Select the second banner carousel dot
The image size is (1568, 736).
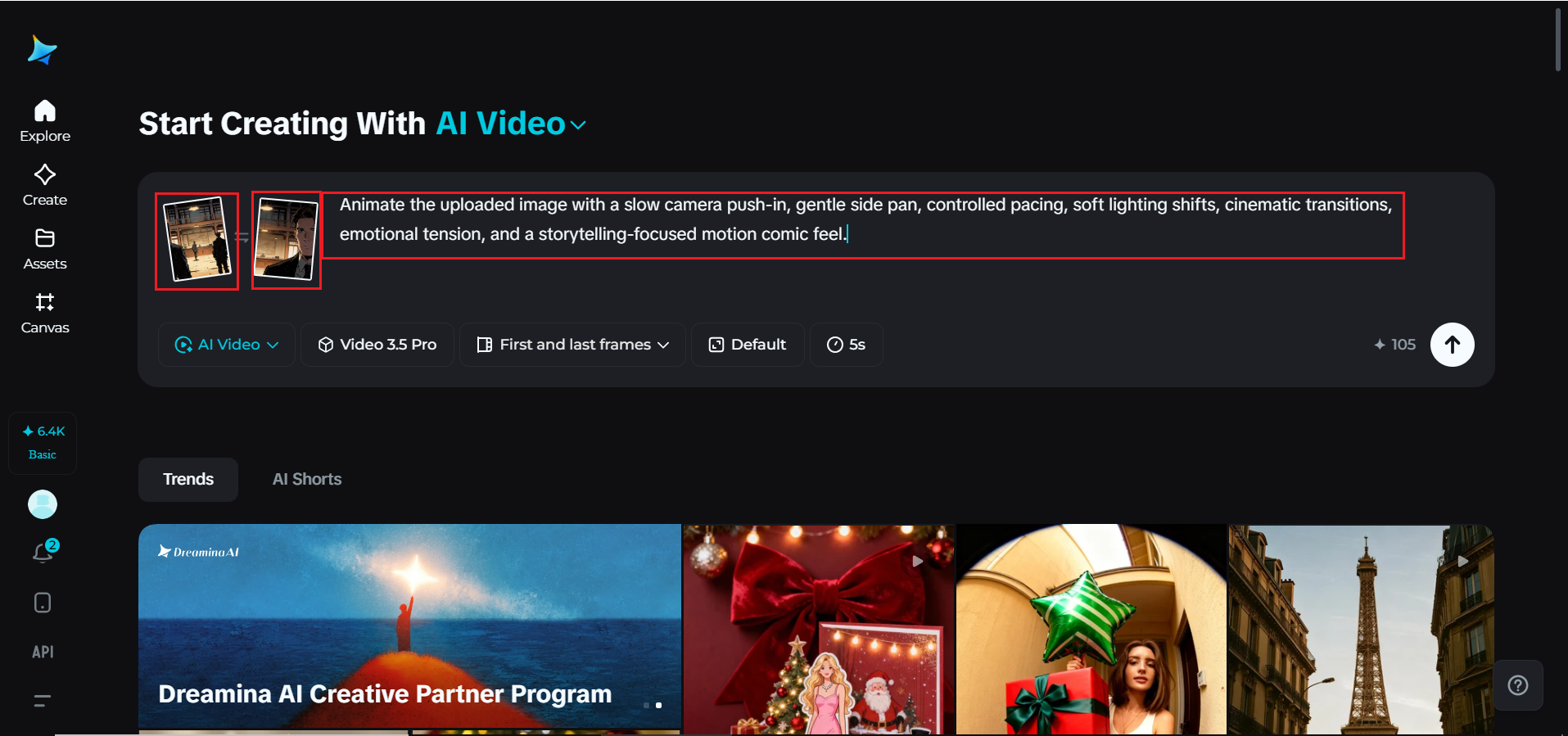658,705
